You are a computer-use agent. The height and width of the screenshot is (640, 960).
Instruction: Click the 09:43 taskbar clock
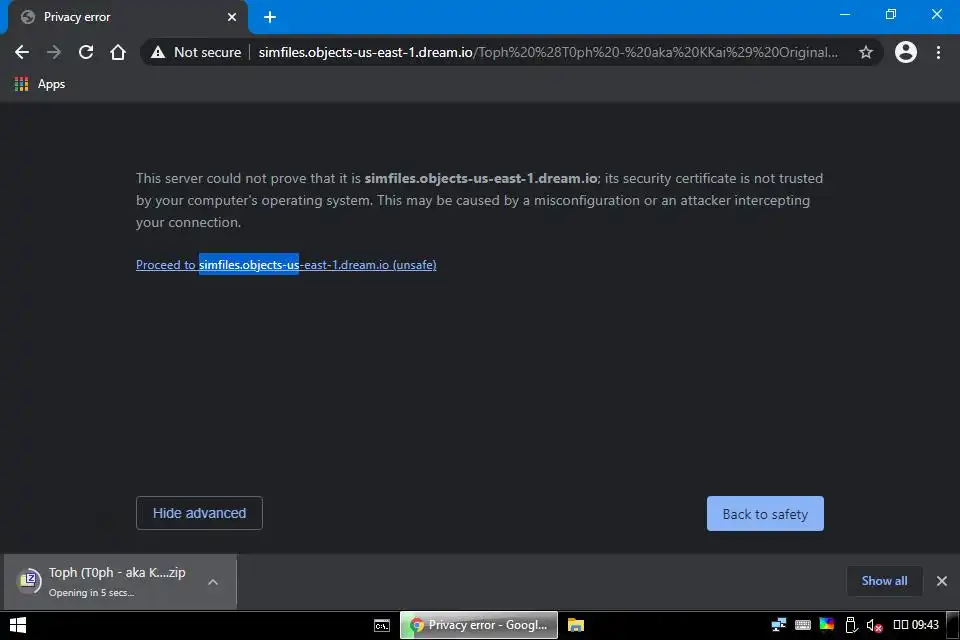point(916,625)
